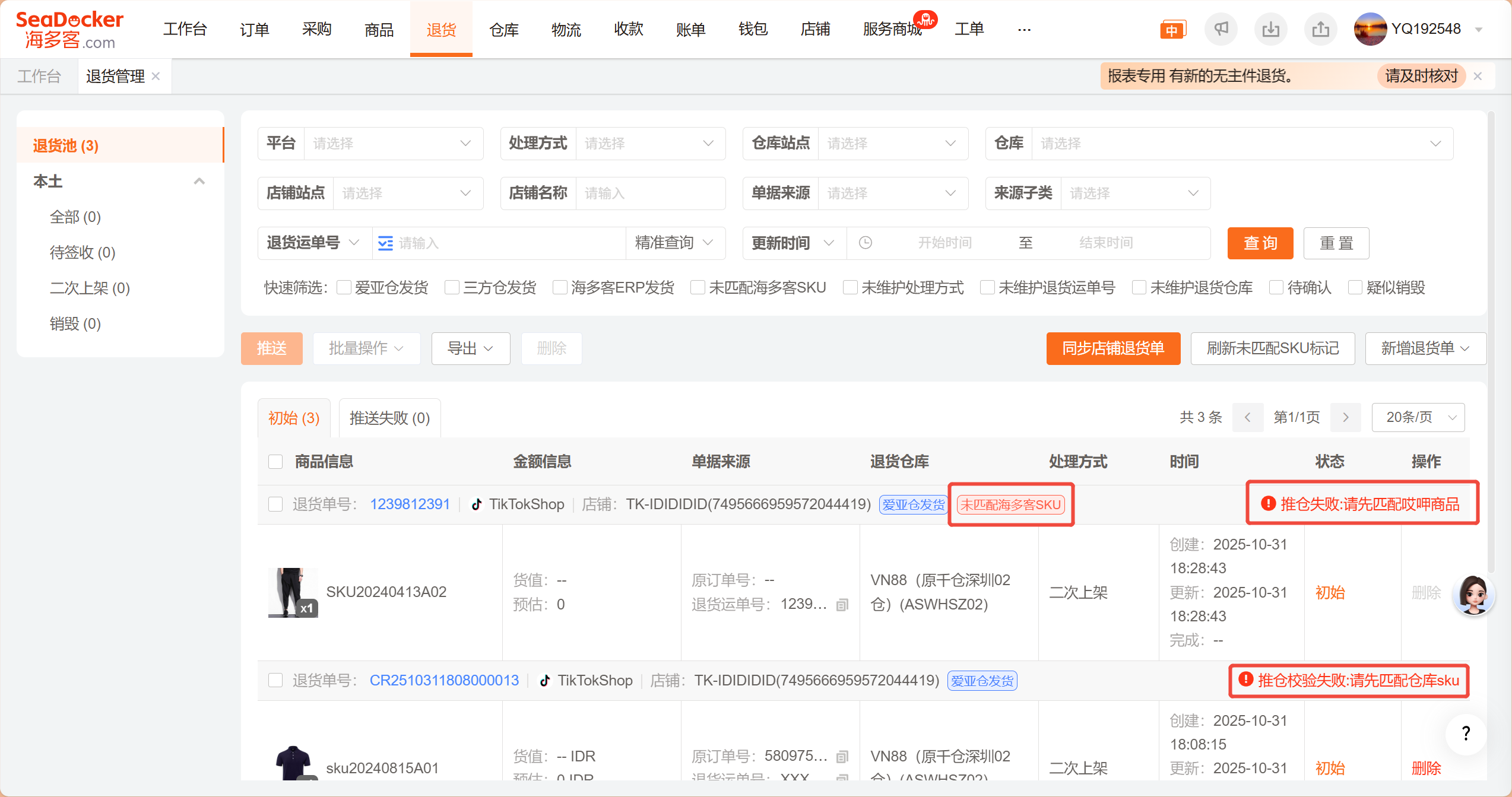Screen dimensions: 1512x797
Task: Open the 仓库 top menu
Action: [503, 29]
